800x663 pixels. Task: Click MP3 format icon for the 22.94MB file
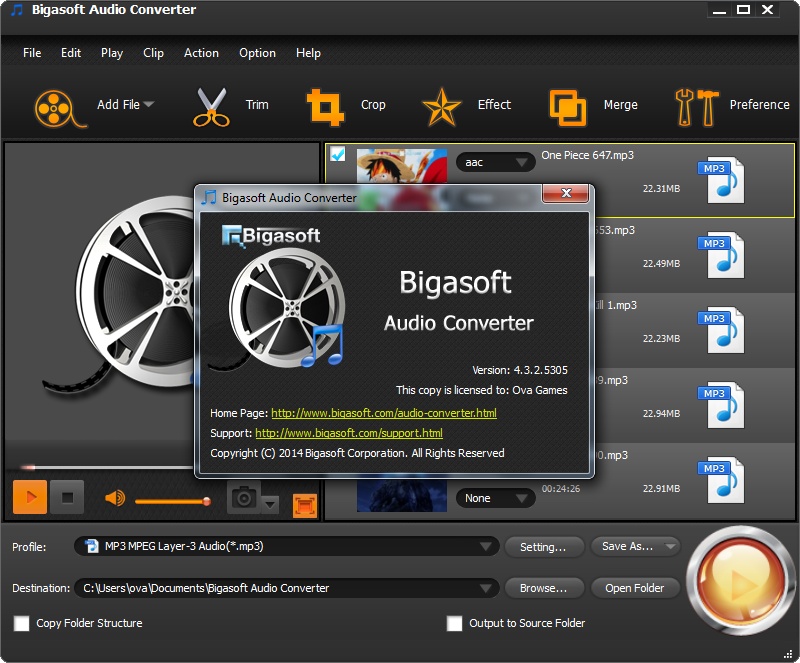pos(721,405)
